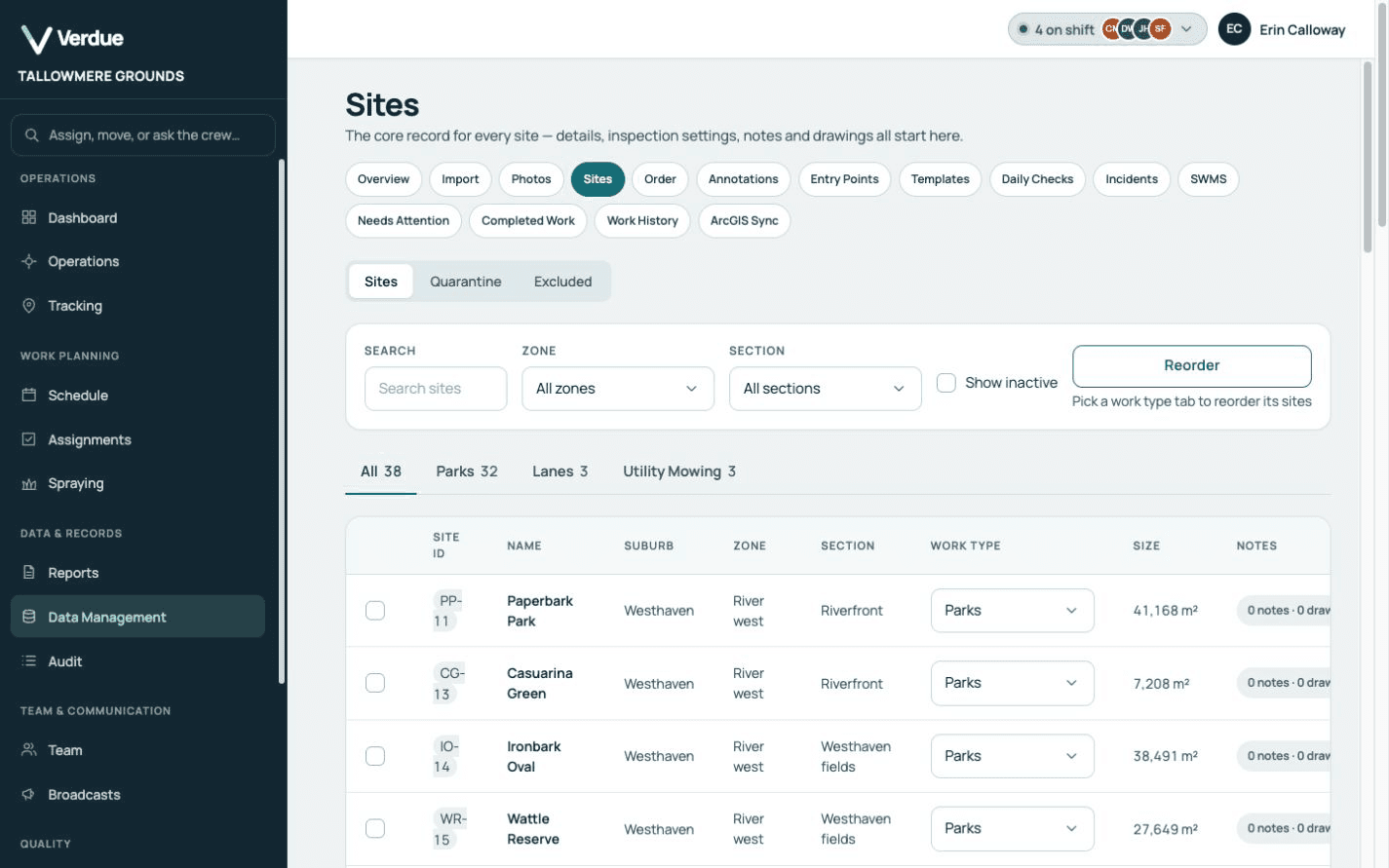Image resolution: width=1389 pixels, height=868 pixels.
Task: Open the All sections dropdown
Action: click(826, 389)
